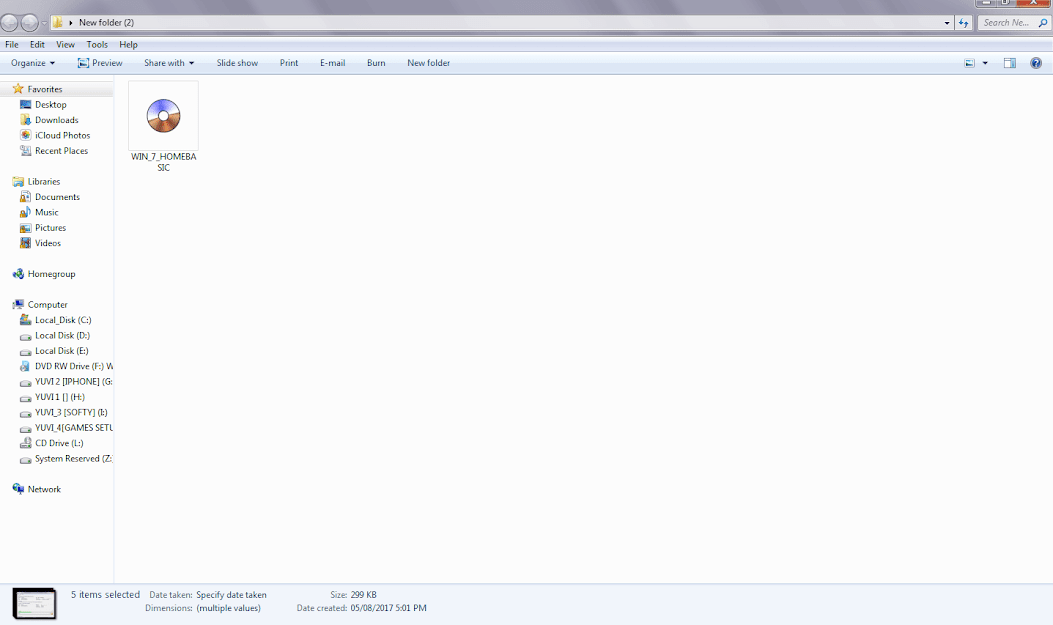Open the WIN_7_HOMEBASIC disc image file
The image size is (1053, 625).
(163, 117)
